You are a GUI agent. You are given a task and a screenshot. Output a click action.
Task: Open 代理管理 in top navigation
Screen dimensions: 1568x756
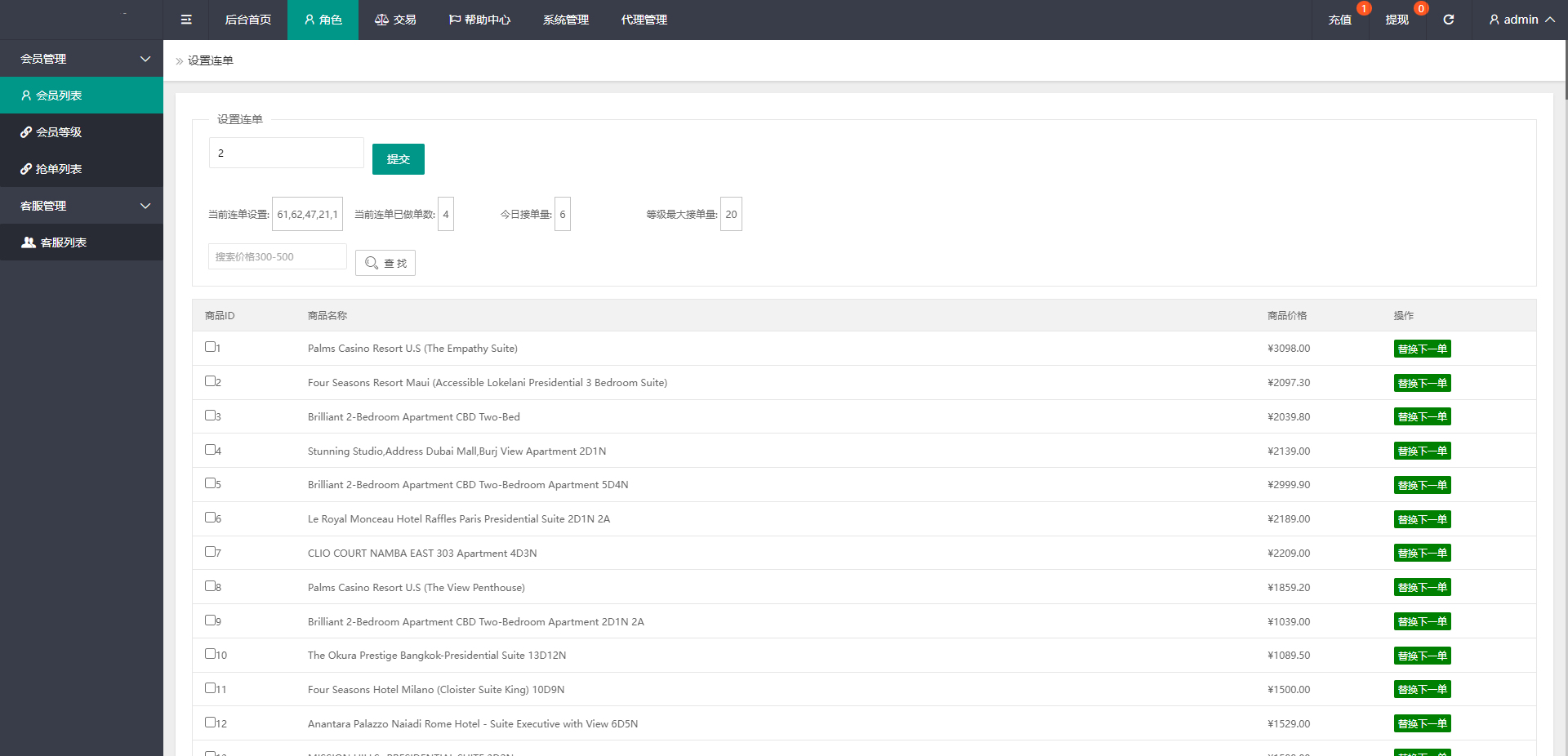coord(644,20)
